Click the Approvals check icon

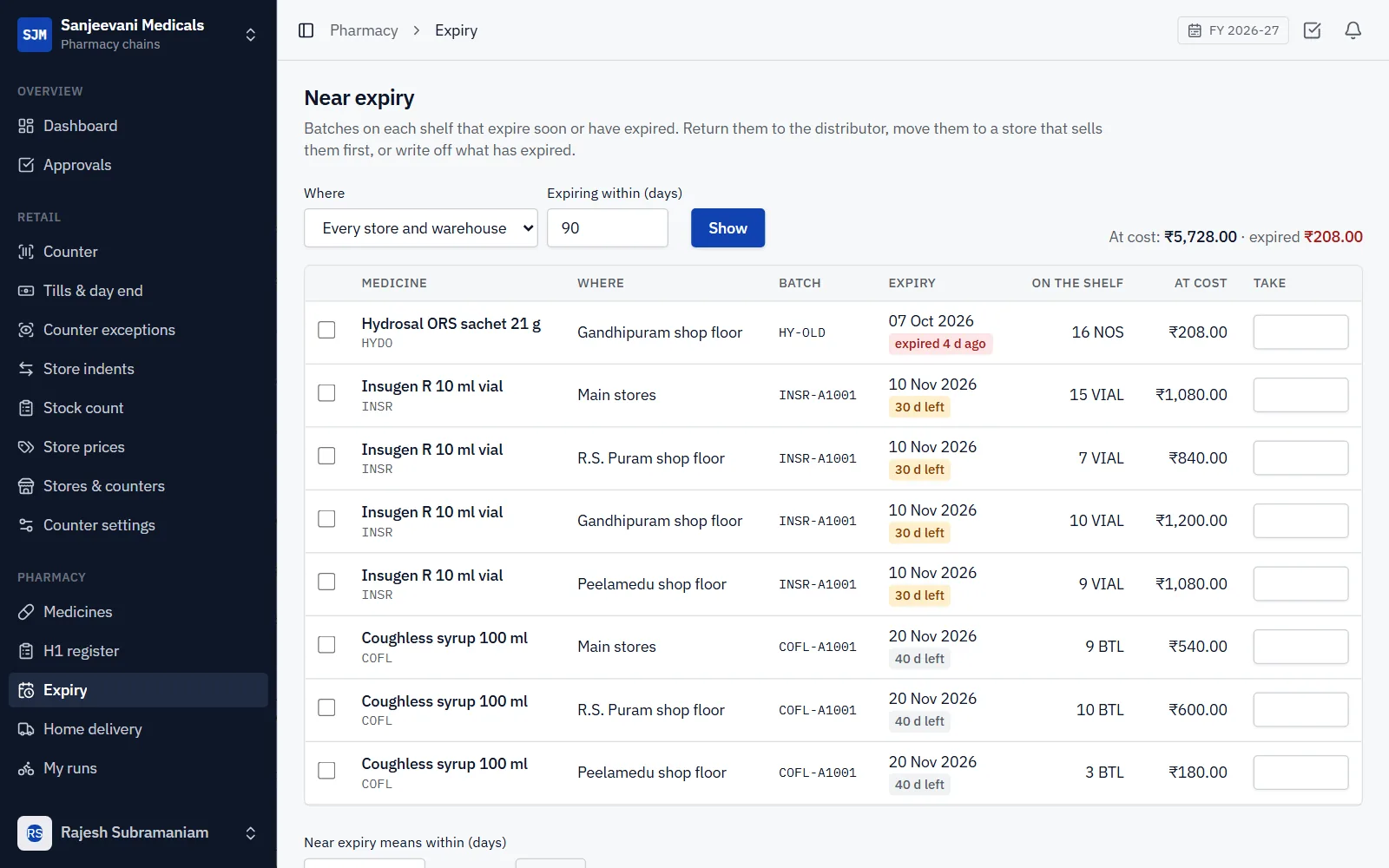[x=26, y=165]
